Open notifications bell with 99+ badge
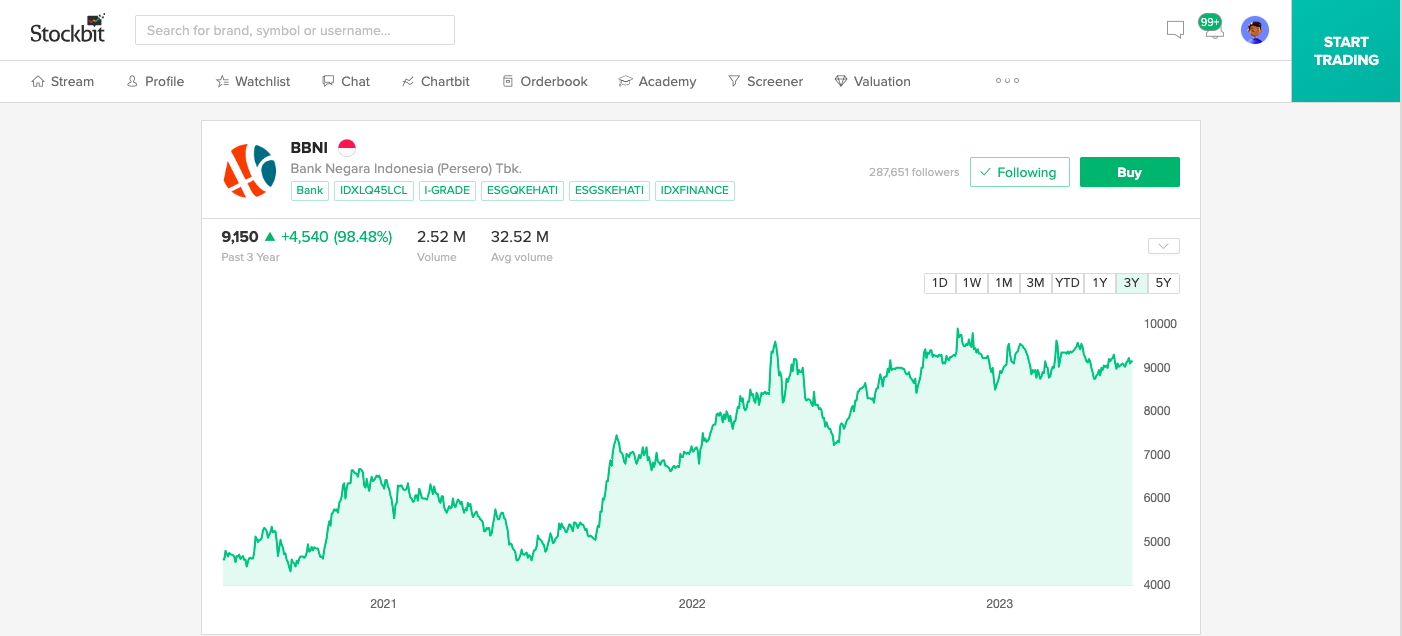The width and height of the screenshot is (1402, 636). [1213, 28]
